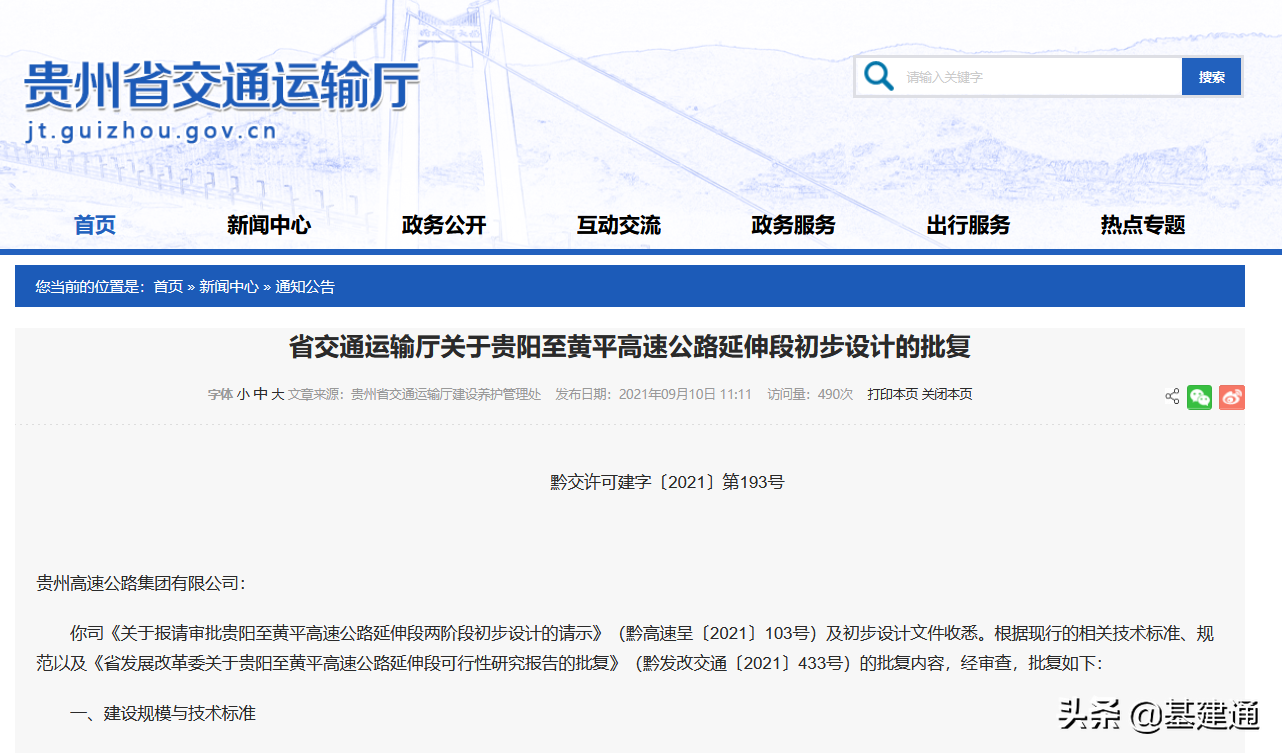The width and height of the screenshot is (1282, 753).
Task: Click the article source 贵州省交通运输厅建设养护管理处
Action: tap(446, 395)
